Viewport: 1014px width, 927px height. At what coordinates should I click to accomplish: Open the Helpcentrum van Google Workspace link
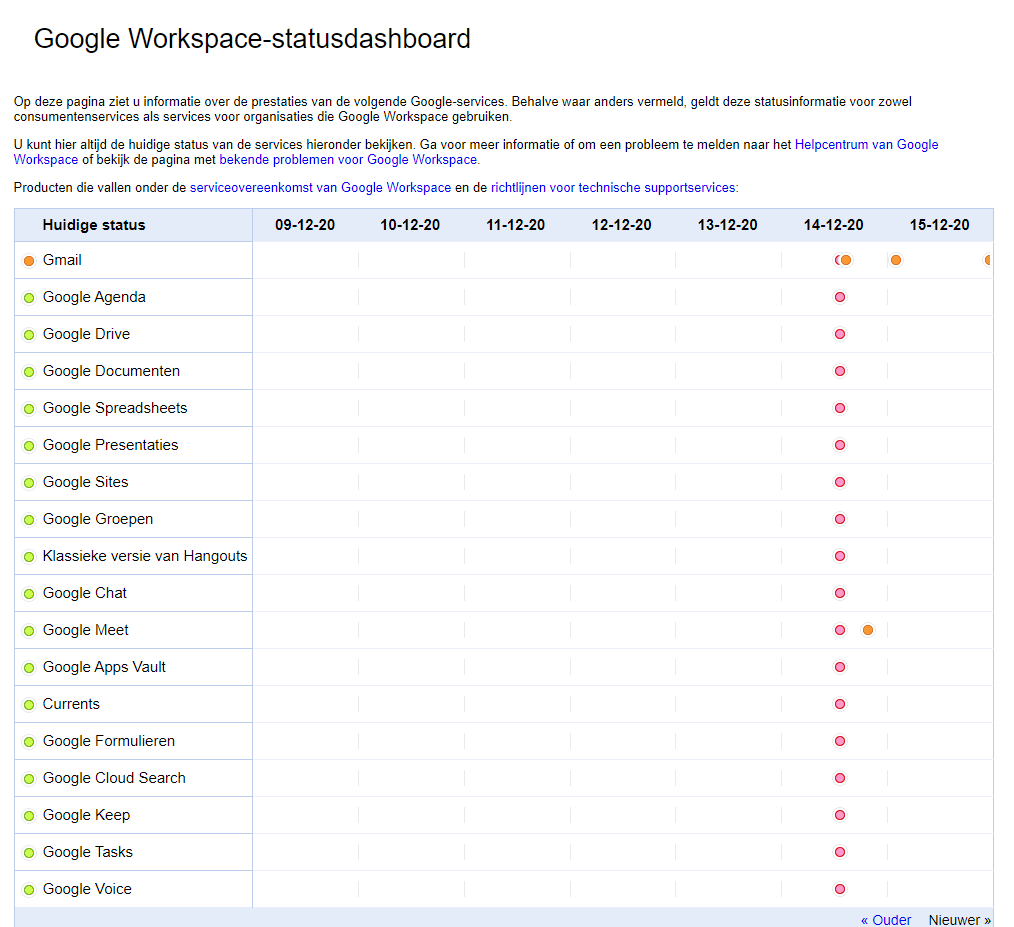[866, 145]
